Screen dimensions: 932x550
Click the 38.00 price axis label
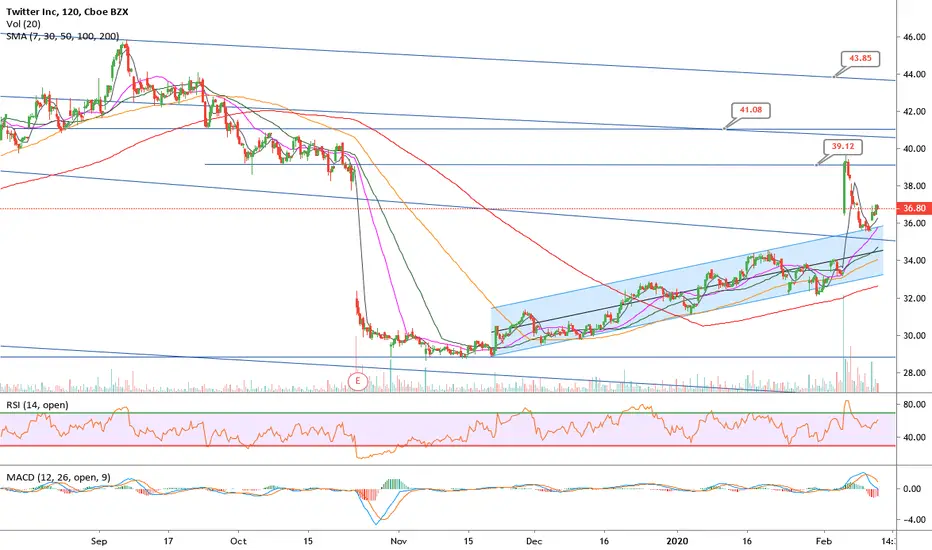914,186
